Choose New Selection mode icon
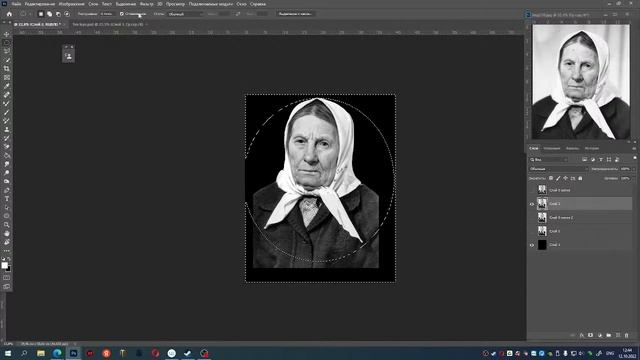The width and height of the screenshot is (640, 360). click(41, 14)
